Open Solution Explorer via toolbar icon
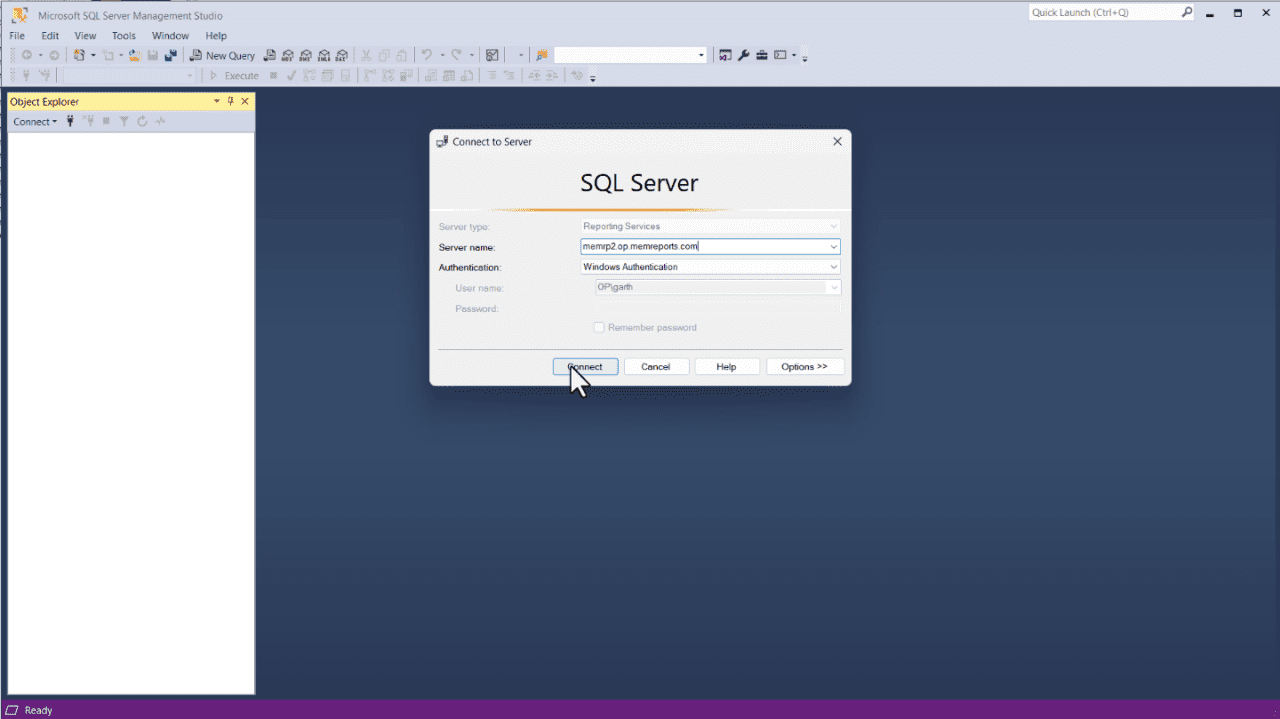The image size is (1280, 719). 725,56
